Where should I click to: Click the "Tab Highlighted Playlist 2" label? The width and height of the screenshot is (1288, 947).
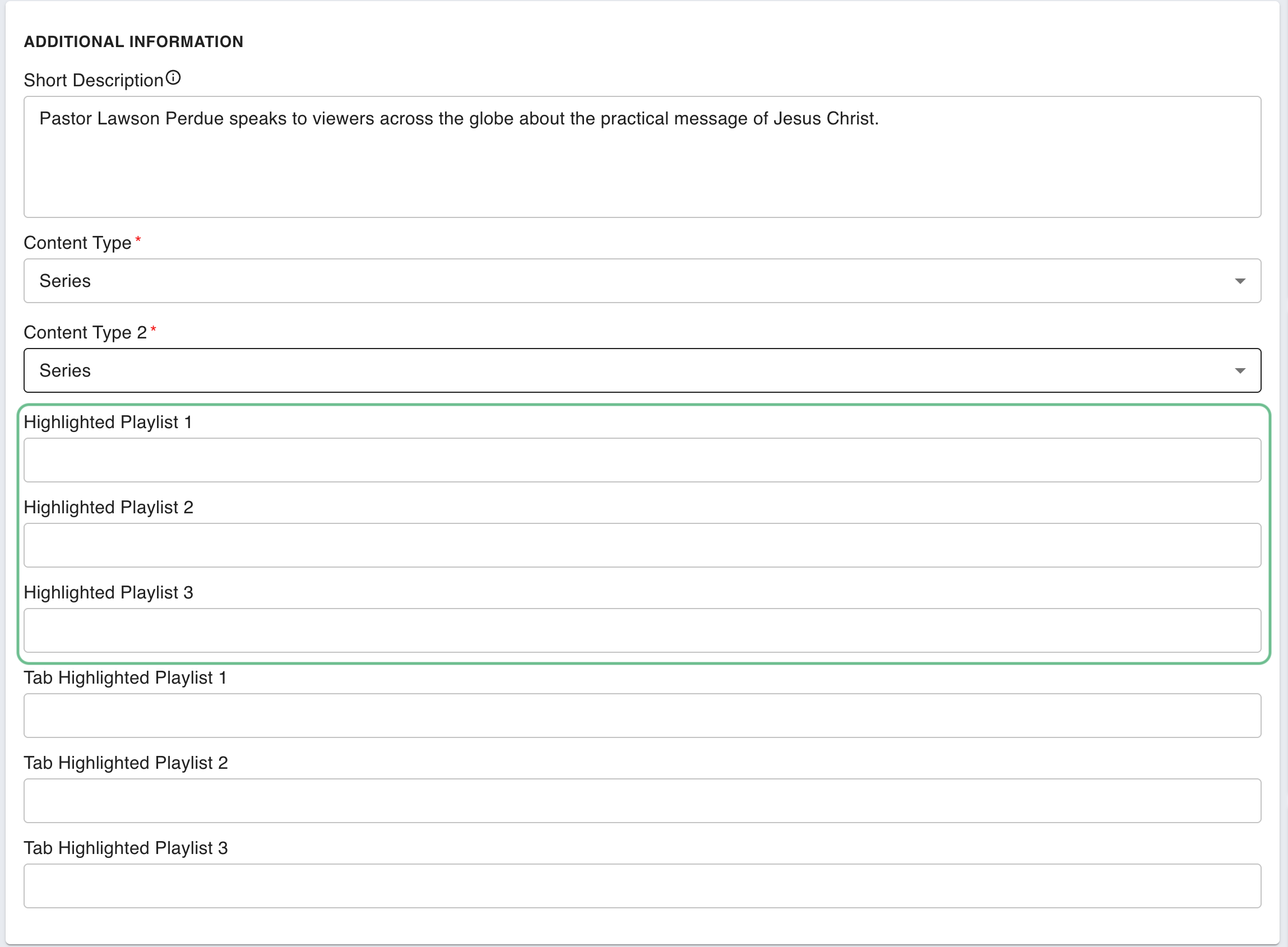126,763
